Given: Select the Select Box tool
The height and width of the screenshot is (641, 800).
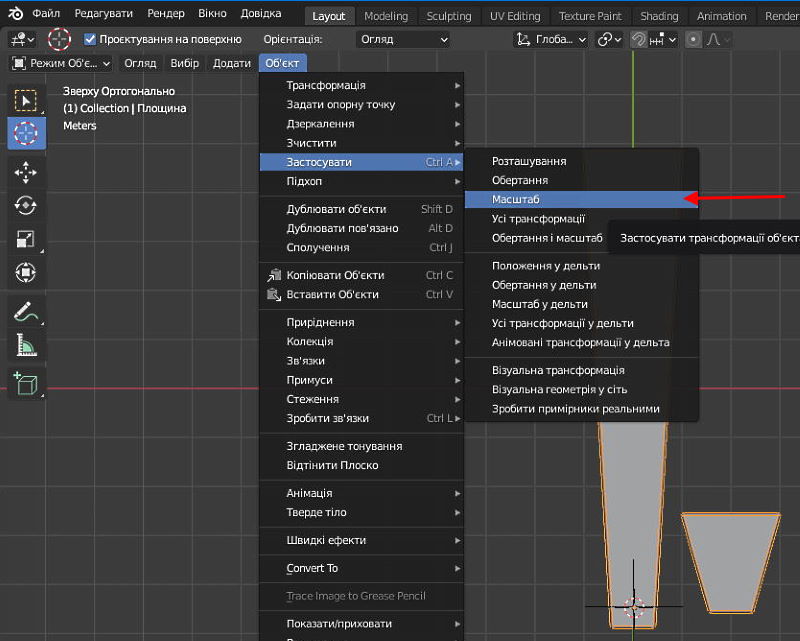Looking at the screenshot, I should coord(26,100).
